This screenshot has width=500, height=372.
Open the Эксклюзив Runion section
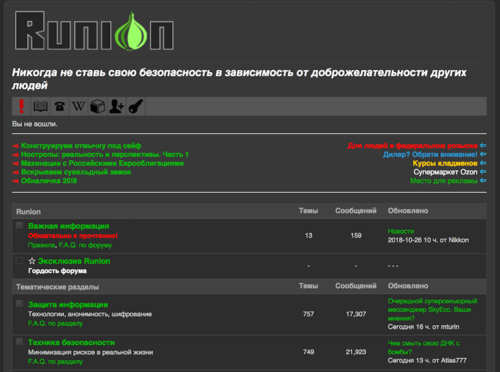[74, 261]
